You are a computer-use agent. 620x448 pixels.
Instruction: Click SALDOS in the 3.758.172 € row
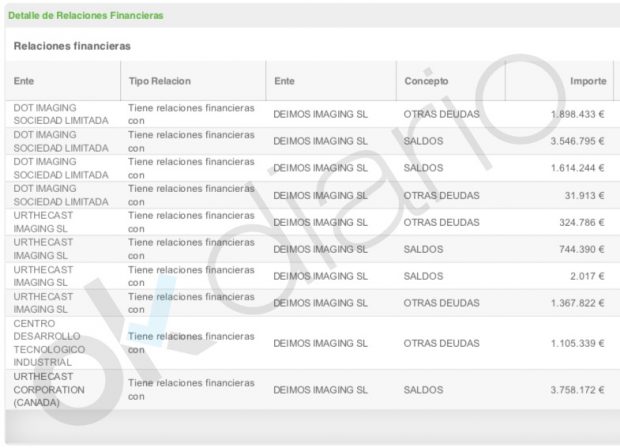tap(423, 390)
